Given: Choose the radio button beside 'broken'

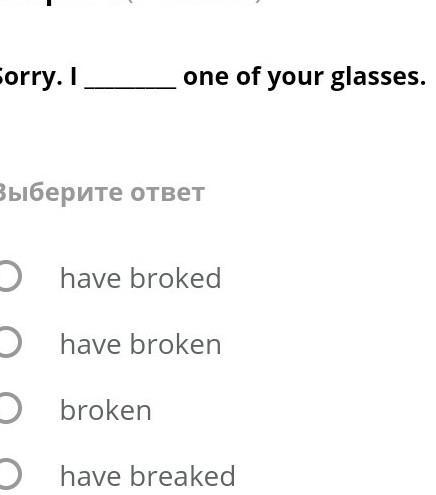Looking at the screenshot, I should click(8, 408).
